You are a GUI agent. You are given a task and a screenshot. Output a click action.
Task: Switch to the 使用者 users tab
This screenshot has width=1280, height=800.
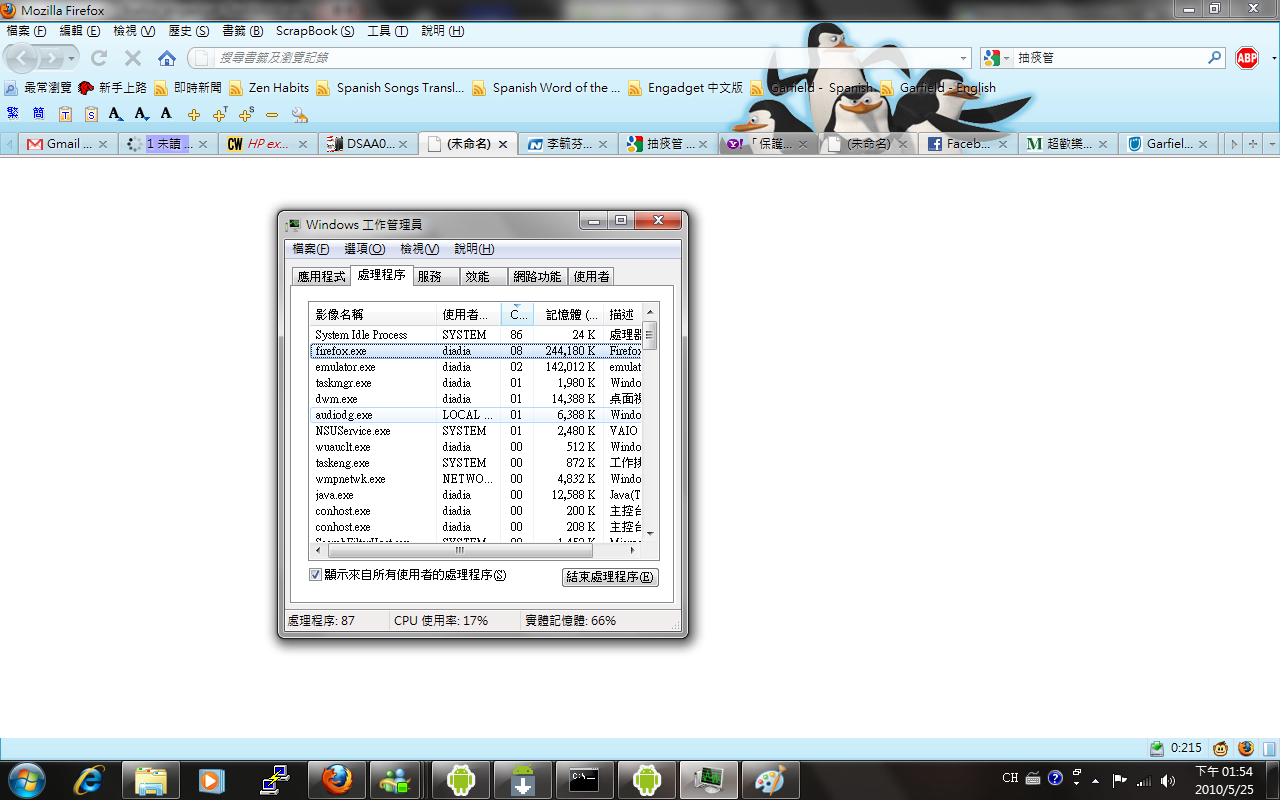(x=591, y=277)
